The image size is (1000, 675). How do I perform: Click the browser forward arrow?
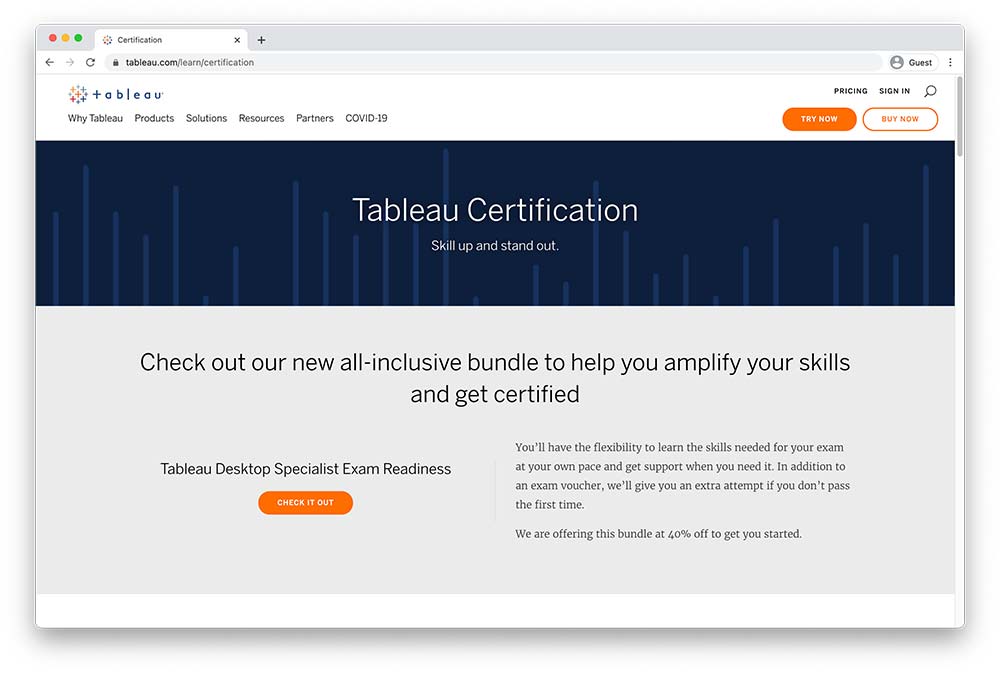pos(70,62)
